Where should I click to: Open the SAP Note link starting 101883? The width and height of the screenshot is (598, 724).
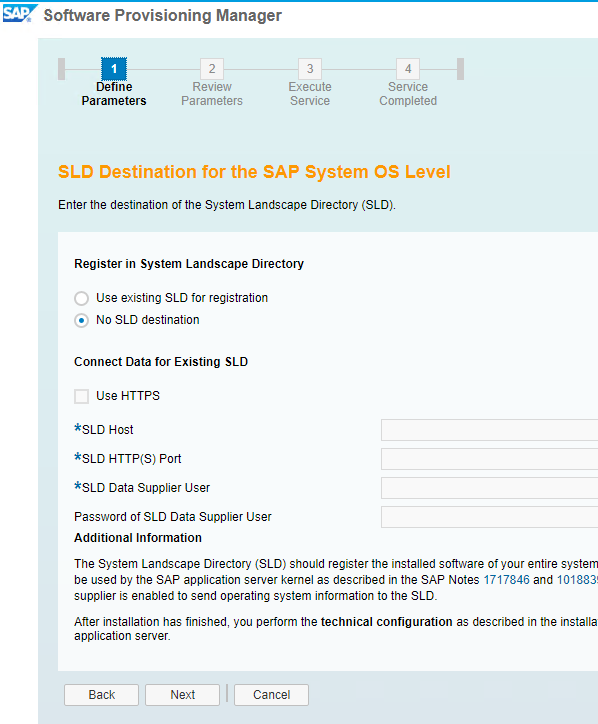tap(577, 580)
